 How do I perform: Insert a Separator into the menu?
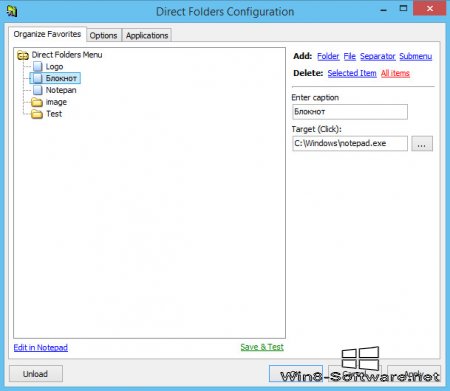[x=378, y=56]
